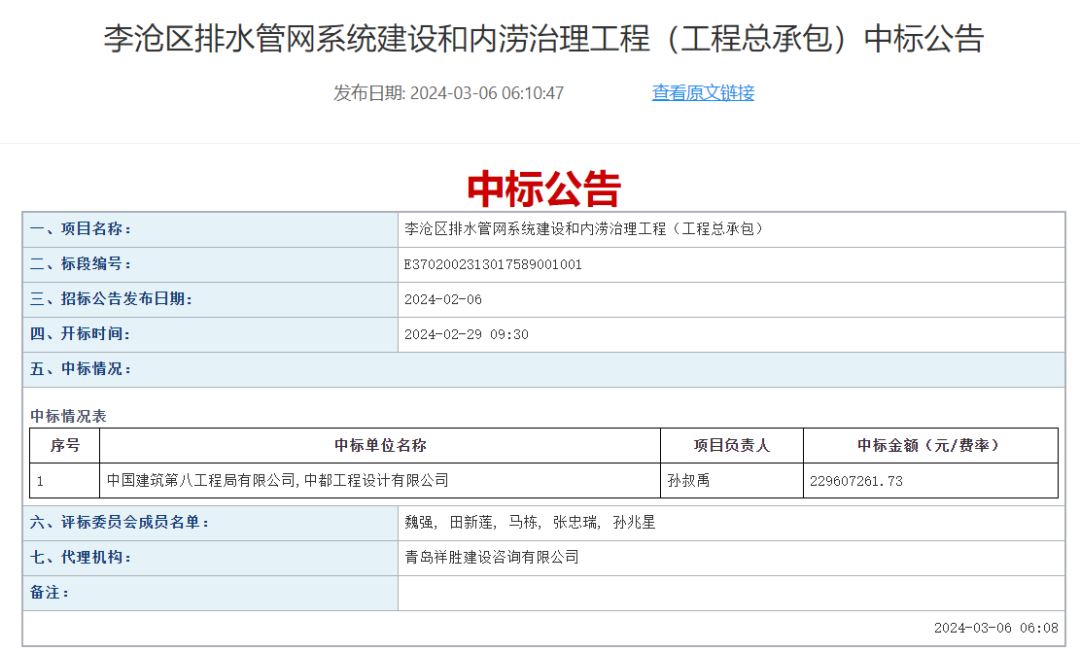Click the date 2024-02-06
This screenshot has width=1080, height=652.
(443, 299)
